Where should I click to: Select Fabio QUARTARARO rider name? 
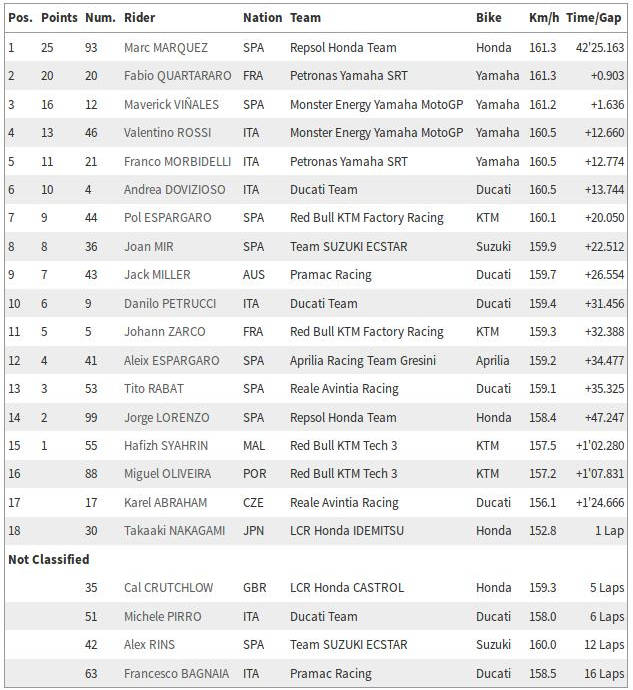(177, 76)
